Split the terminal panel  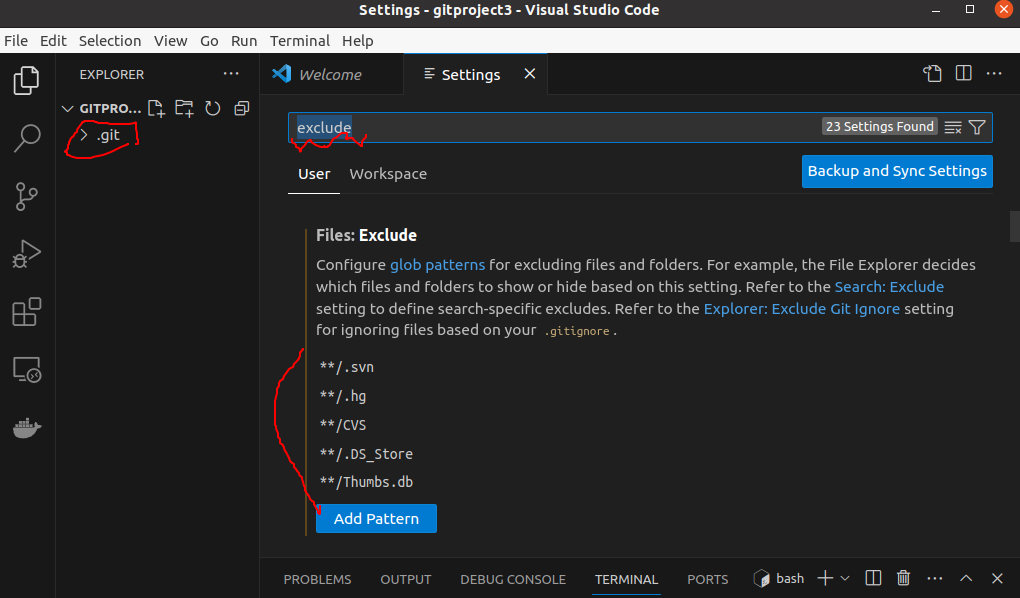[873, 578]
